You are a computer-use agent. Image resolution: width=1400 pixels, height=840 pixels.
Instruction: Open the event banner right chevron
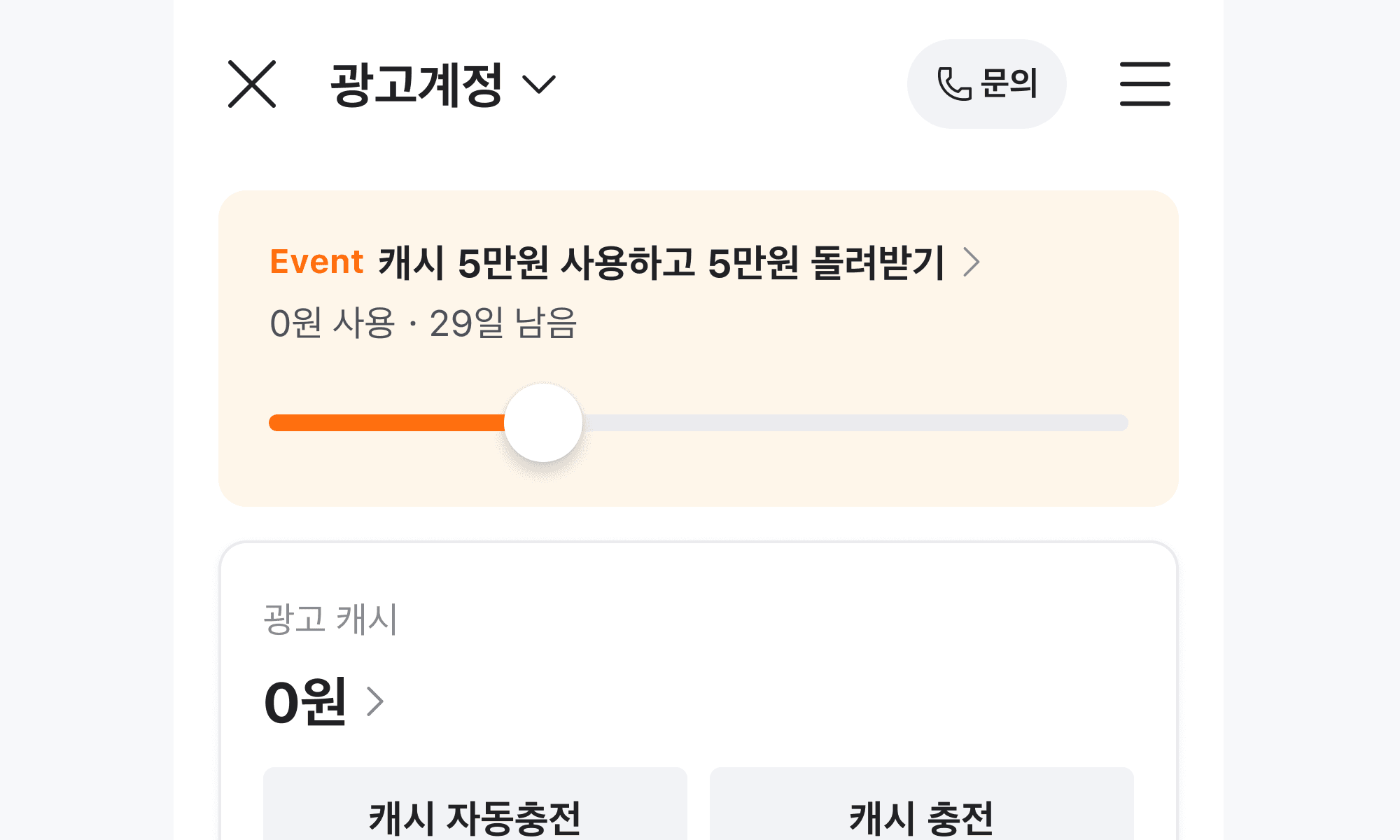pos(971,262)
